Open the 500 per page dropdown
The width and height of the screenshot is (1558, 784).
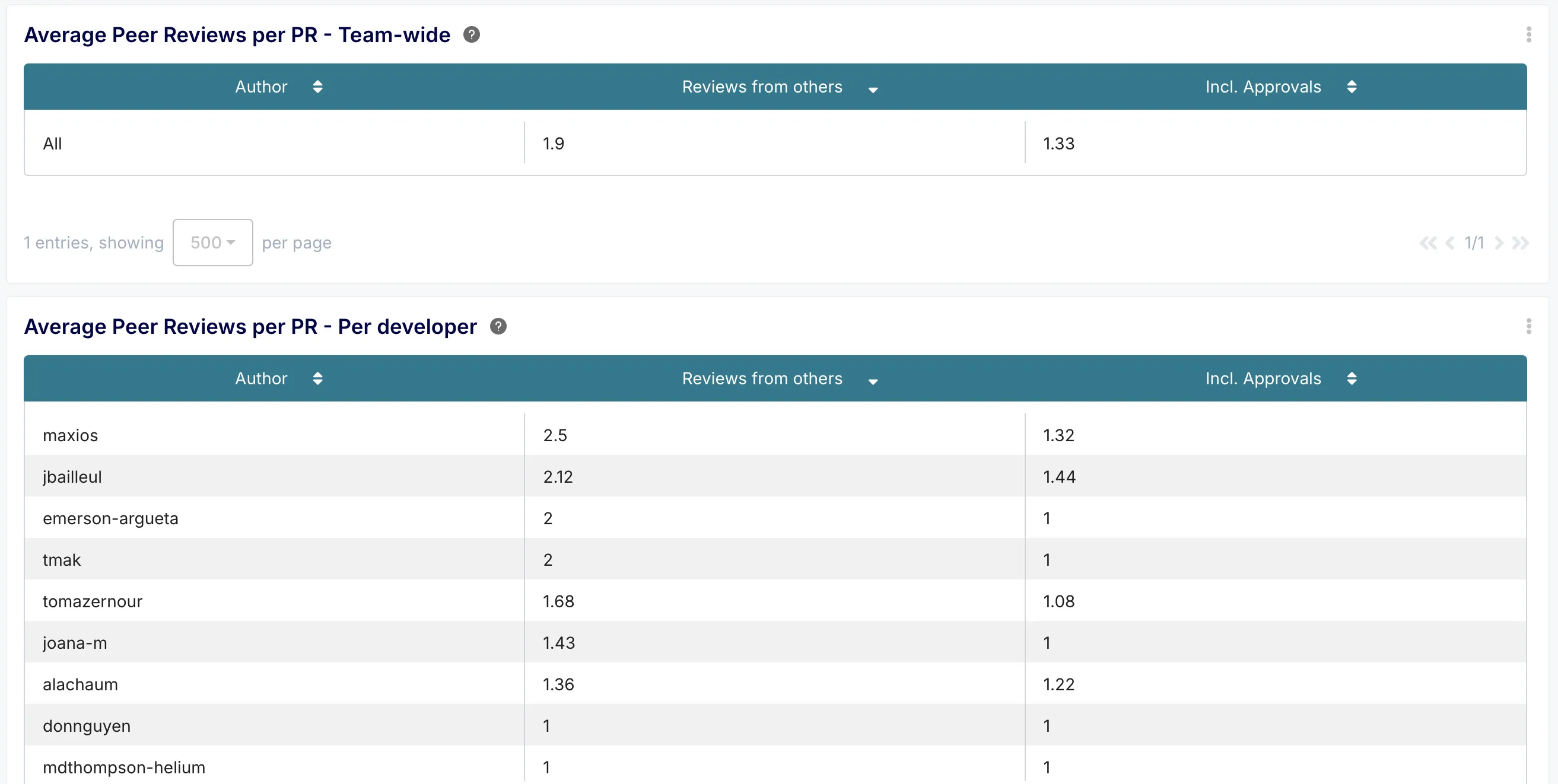(x=212, y=243)
